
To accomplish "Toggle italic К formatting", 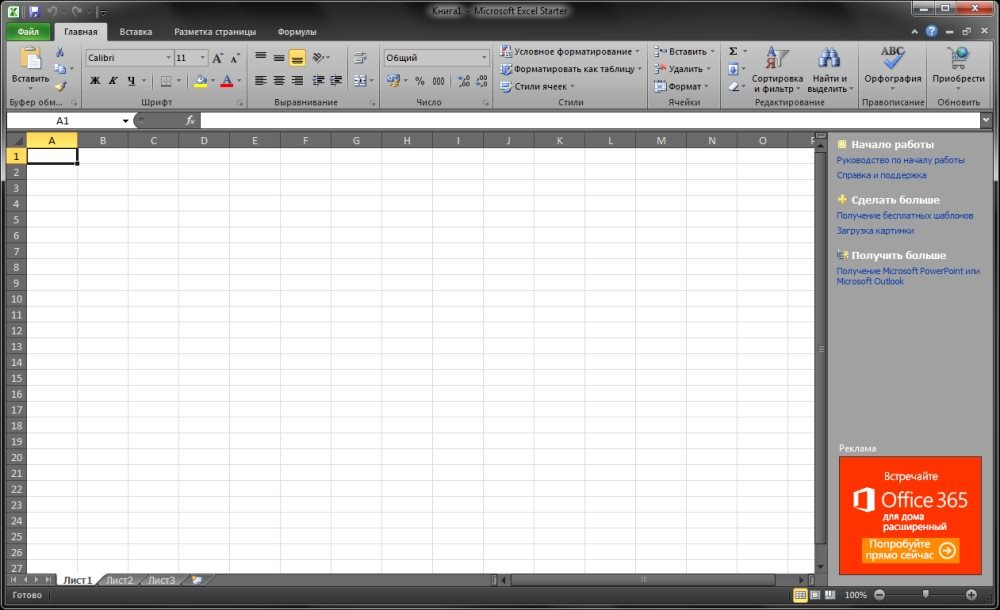I will click(x=113, y=81).
